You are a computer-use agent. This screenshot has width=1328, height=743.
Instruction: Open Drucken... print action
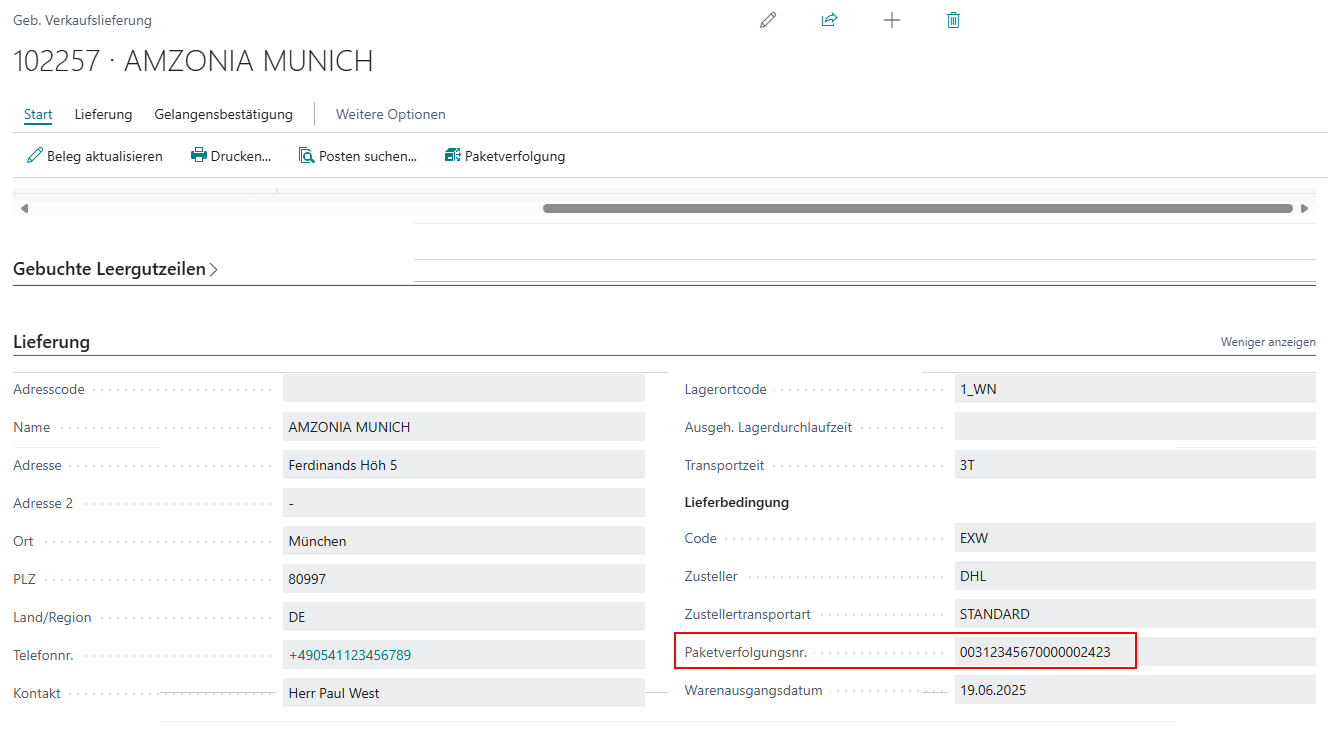click(231, 156)
